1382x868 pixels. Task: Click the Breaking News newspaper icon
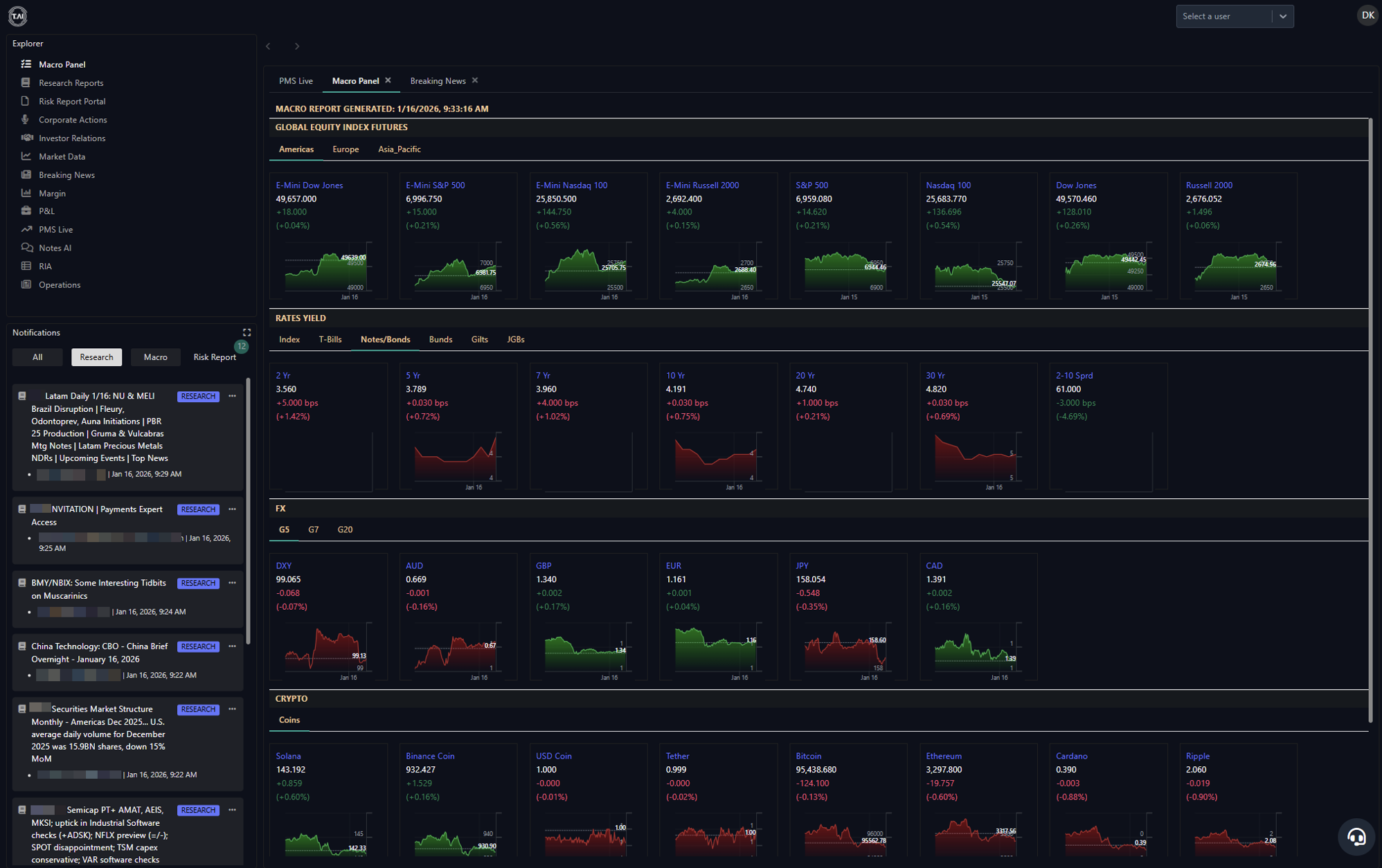[x=26, y=174]
